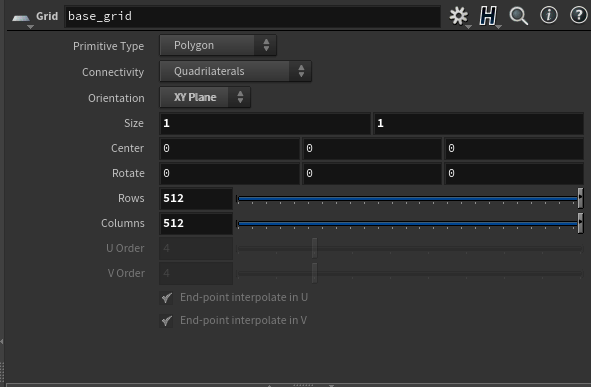Click the U Order value field
Viewport: 591px width, 387px height.
coord(196,248)
